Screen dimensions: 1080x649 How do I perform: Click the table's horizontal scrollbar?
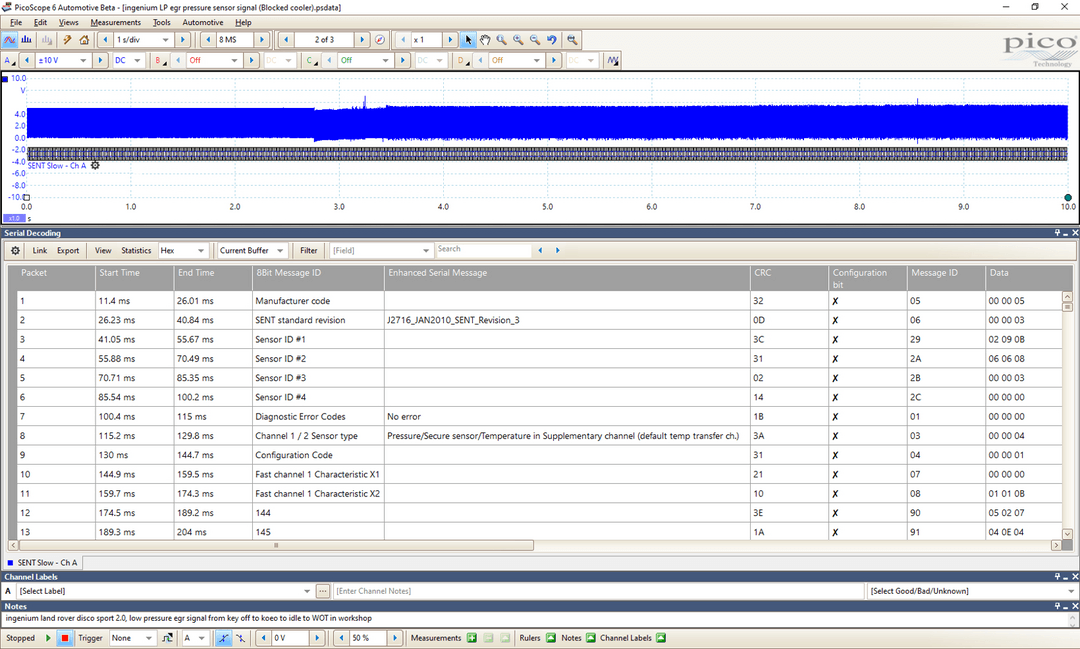click(276, 546)
